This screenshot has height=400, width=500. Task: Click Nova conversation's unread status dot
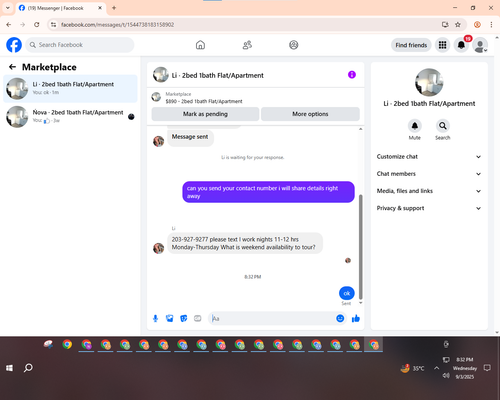pos(131,117)
